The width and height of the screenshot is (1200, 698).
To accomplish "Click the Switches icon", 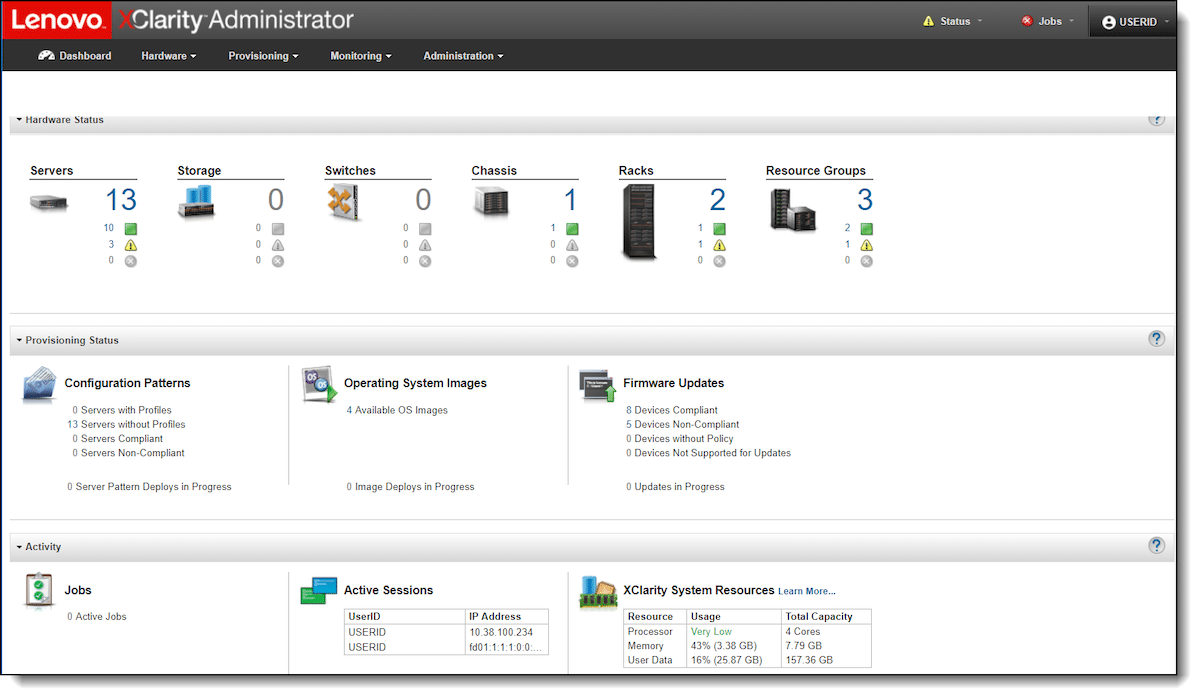I will point(343,203).
